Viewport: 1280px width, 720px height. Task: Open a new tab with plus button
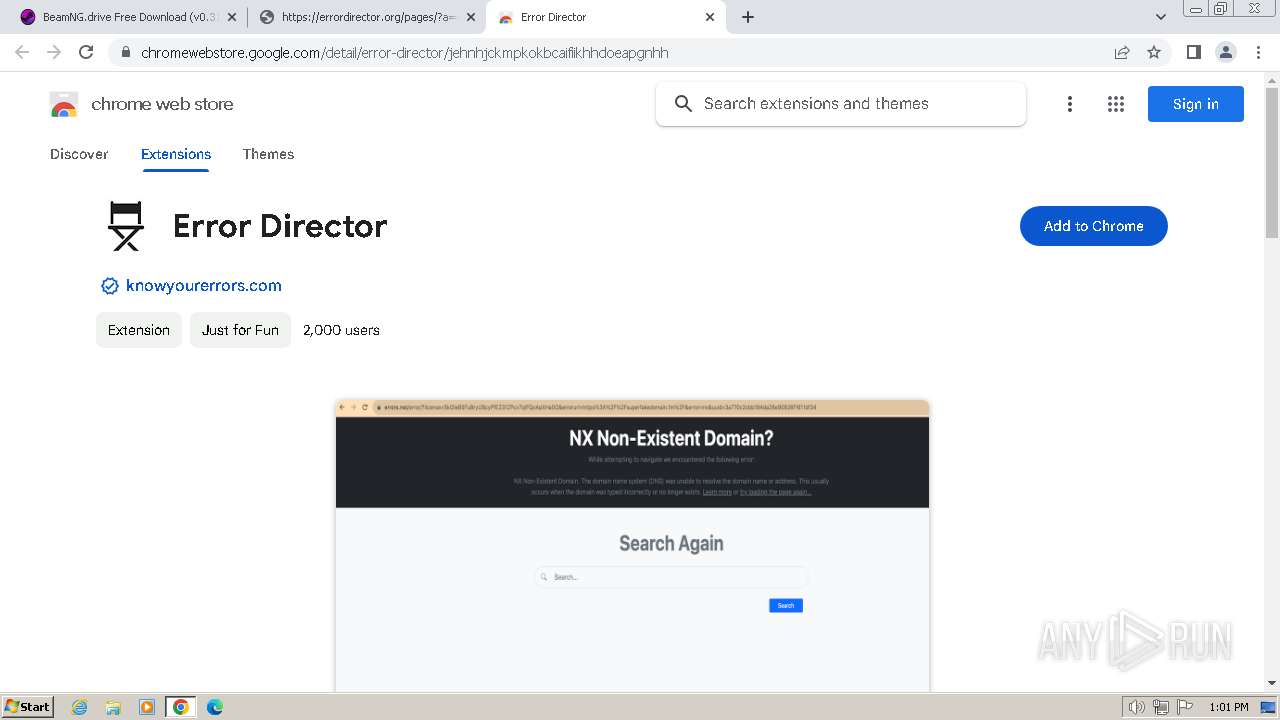pyautogui.click(x=748, y=17)
